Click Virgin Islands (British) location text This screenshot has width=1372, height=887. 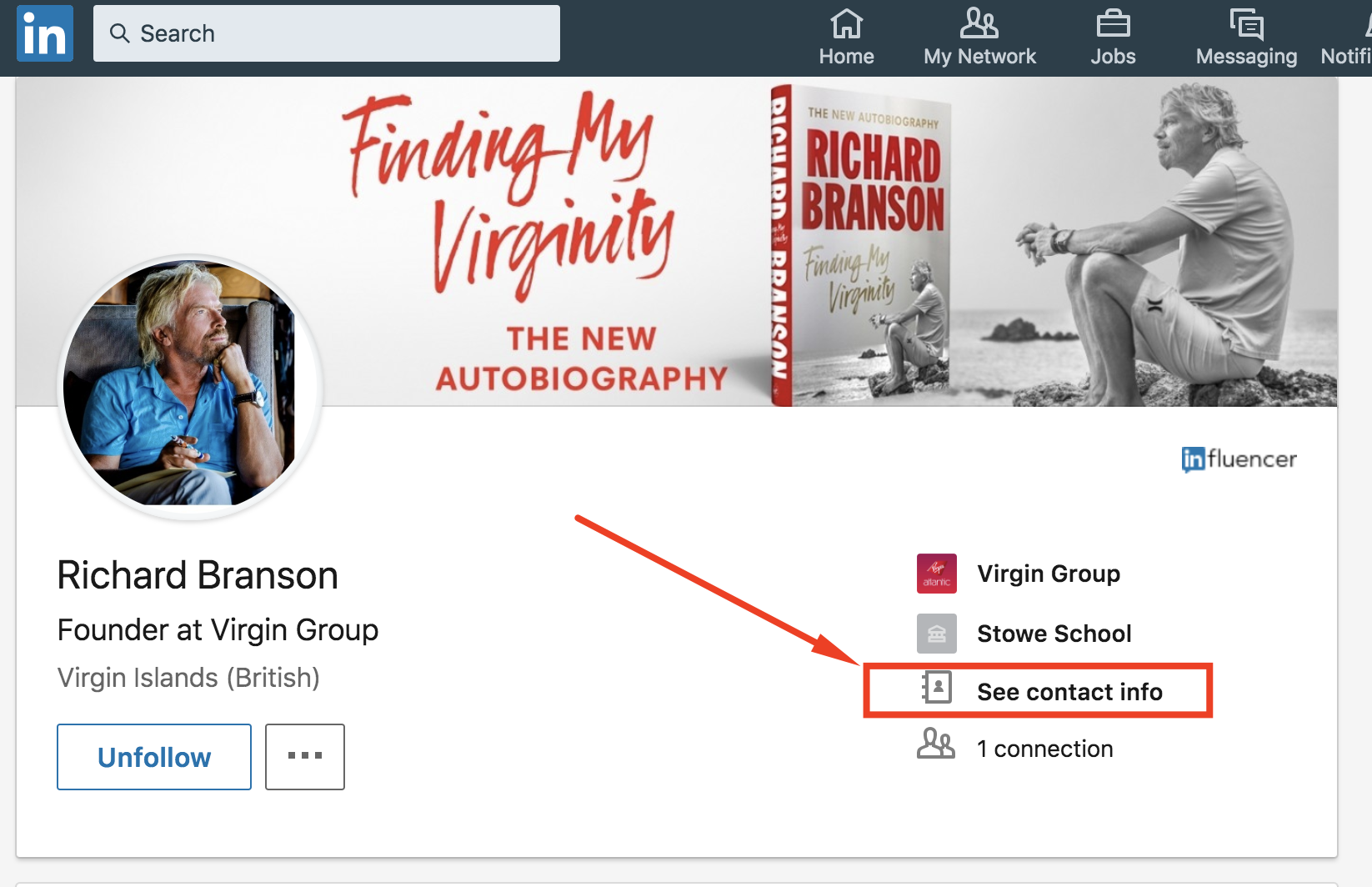188,678
